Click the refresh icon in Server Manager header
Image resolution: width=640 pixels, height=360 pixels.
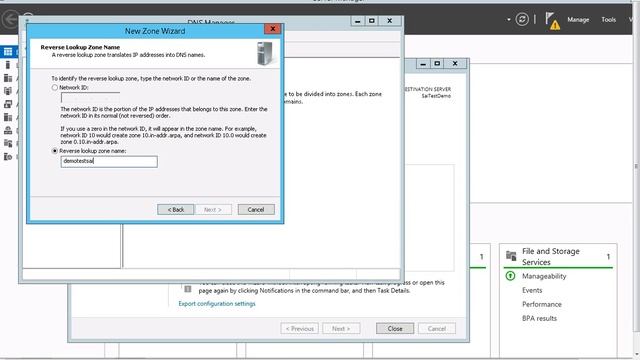(522, 19)
